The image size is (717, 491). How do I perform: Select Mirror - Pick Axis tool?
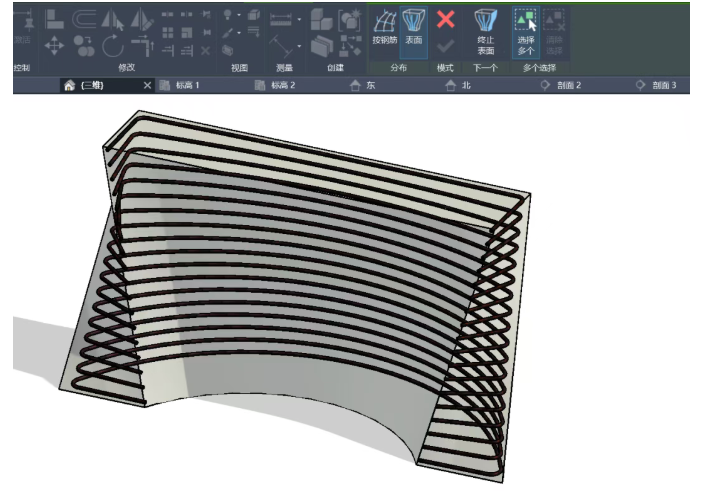pyautogui.click(x=112, y=20)
